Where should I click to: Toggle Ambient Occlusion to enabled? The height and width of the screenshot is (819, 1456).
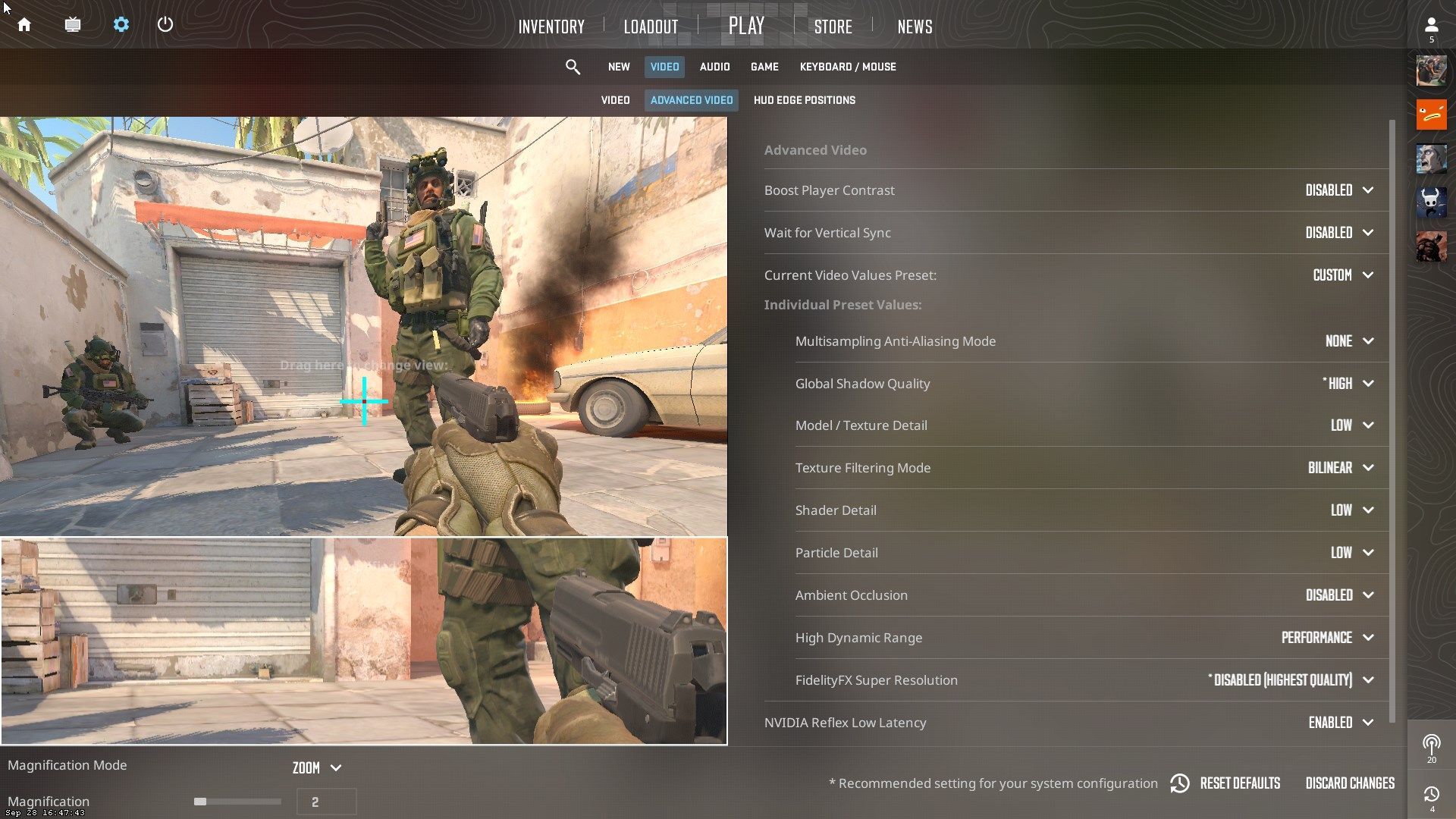(x=1340, y=595)
